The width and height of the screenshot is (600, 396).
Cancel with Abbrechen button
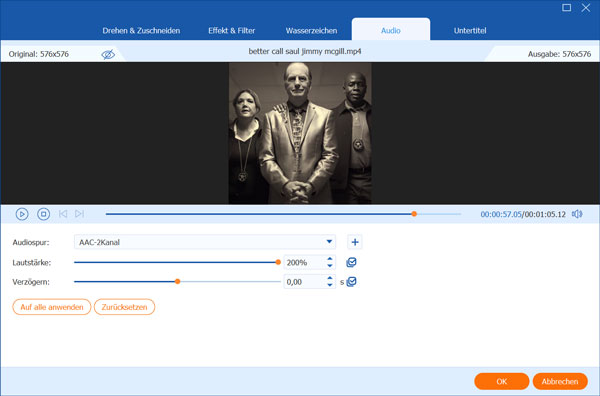(x=560, y=381)
